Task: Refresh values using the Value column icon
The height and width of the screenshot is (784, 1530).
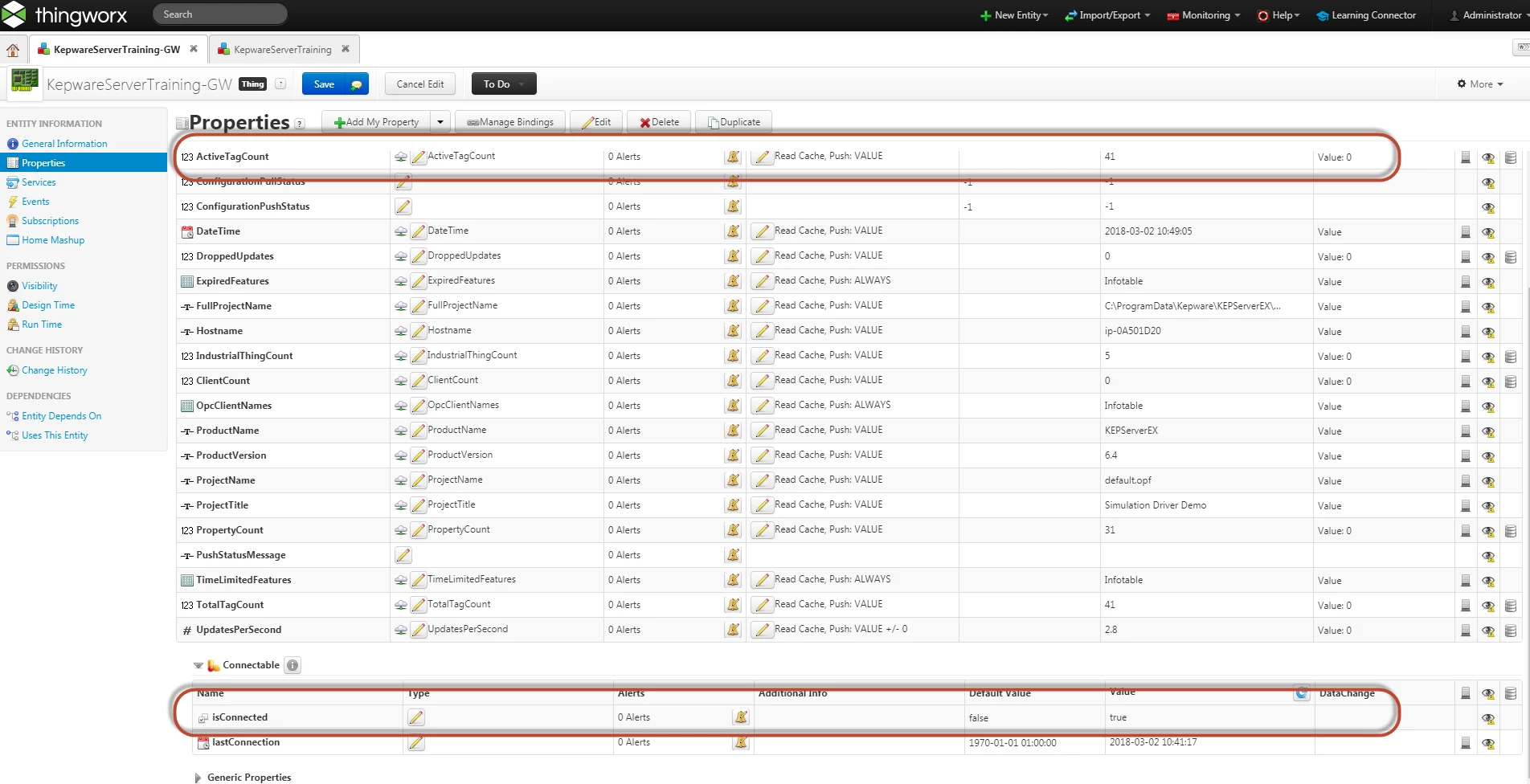Action: [1302, 692]
